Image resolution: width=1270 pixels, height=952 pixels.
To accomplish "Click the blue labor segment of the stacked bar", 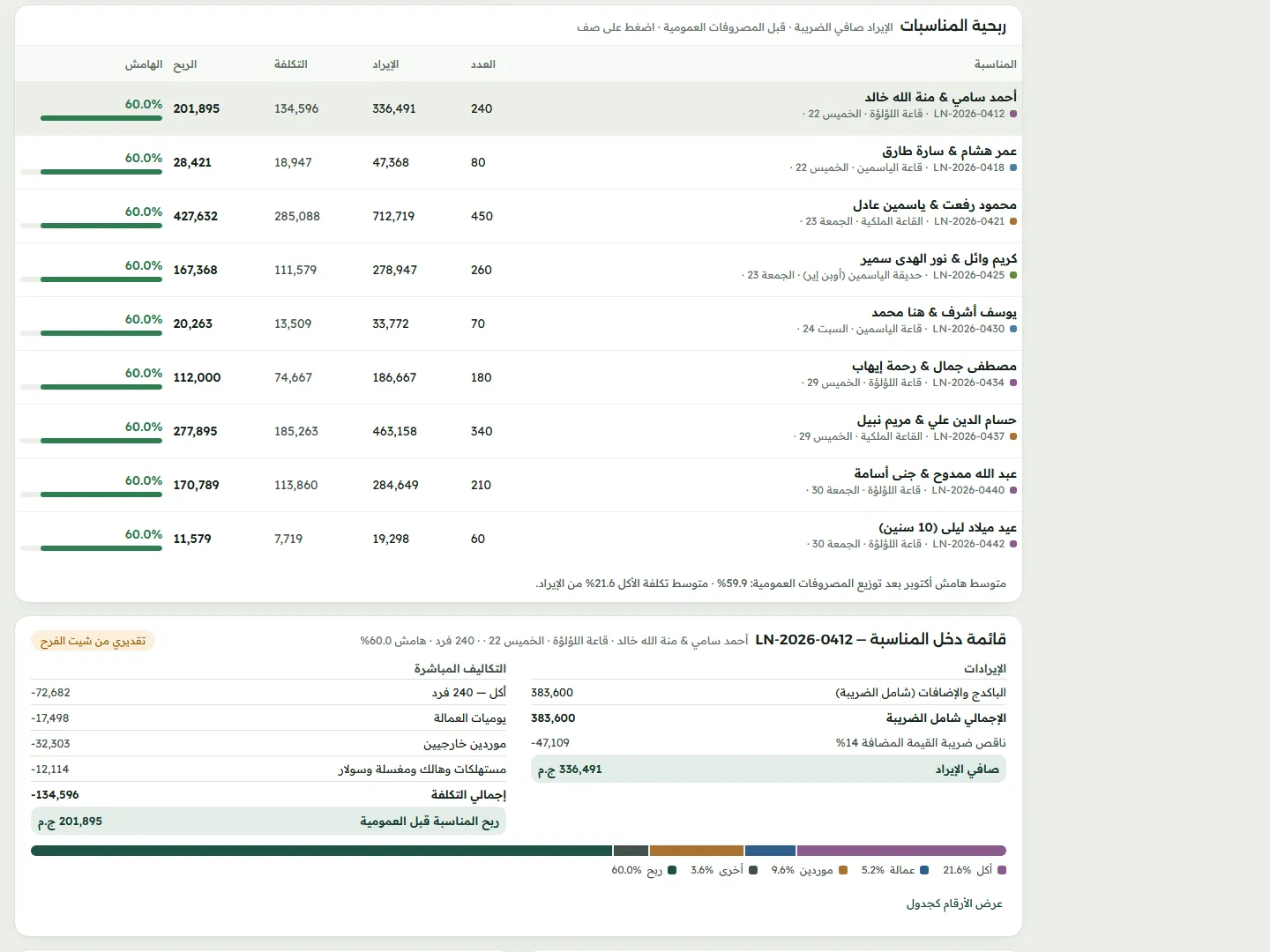I will pos(771,851).
